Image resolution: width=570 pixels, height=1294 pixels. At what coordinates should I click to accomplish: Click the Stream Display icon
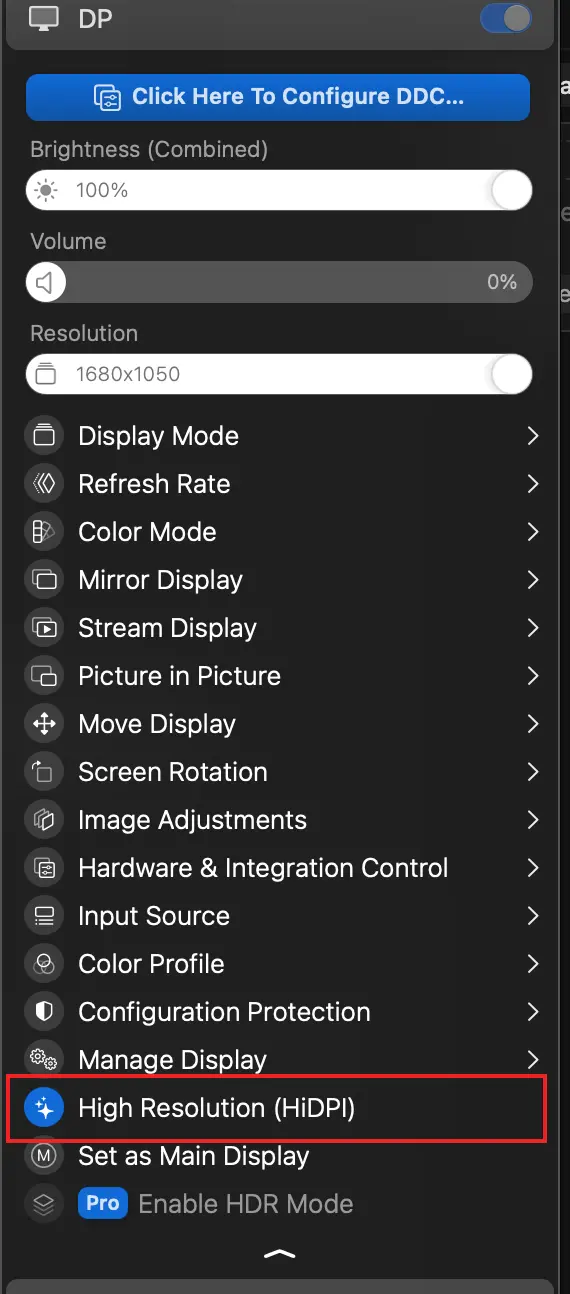[x=43, y=628]
